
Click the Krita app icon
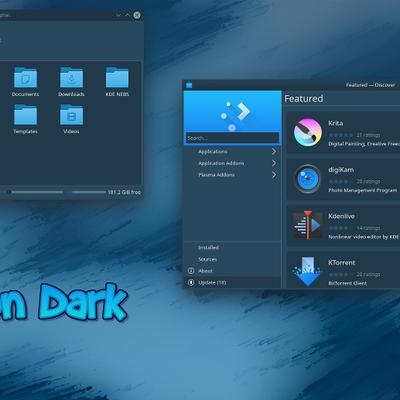pyautogui.click(x=308, y=132)
